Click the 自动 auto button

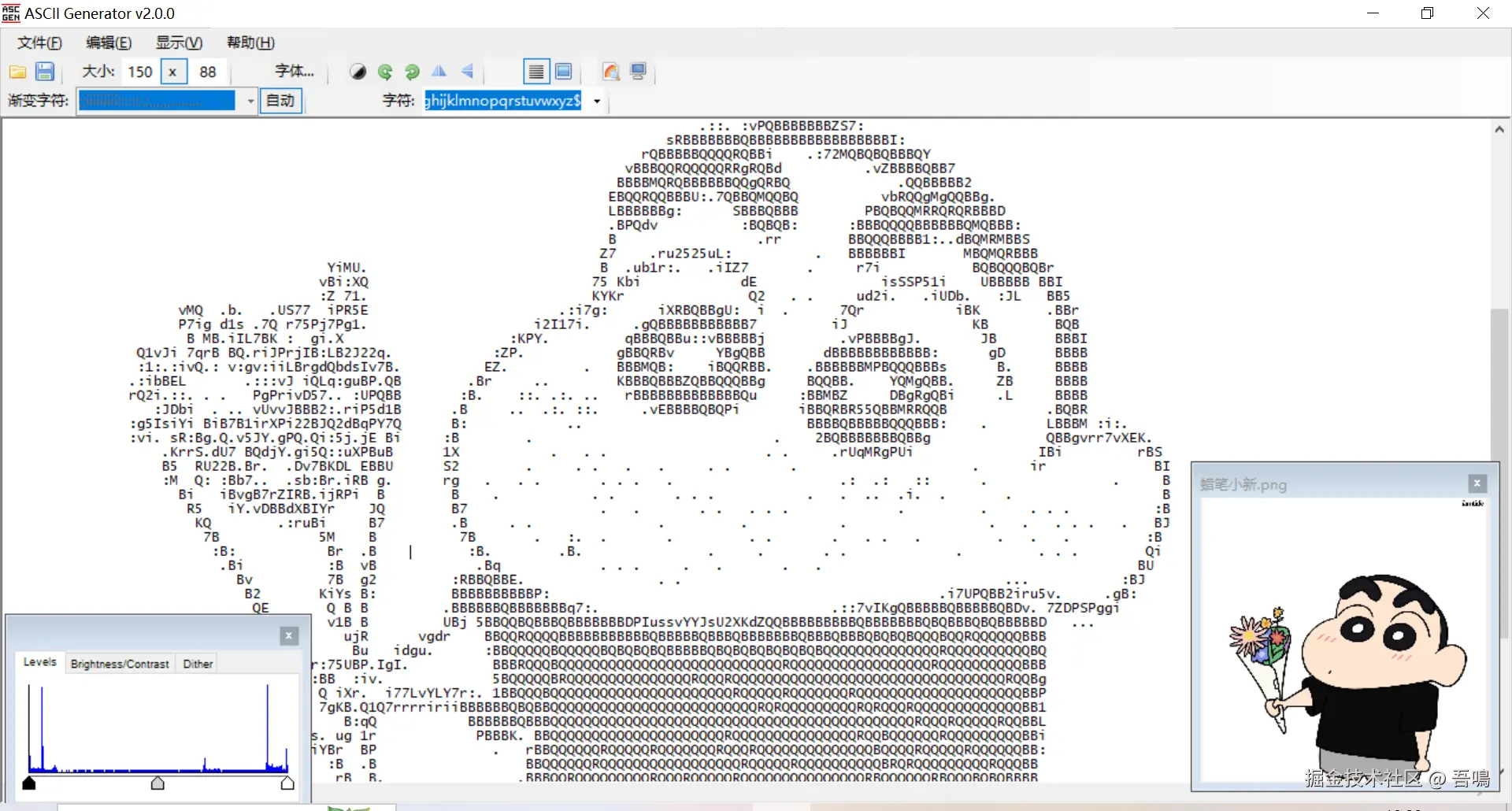point(280,101)
